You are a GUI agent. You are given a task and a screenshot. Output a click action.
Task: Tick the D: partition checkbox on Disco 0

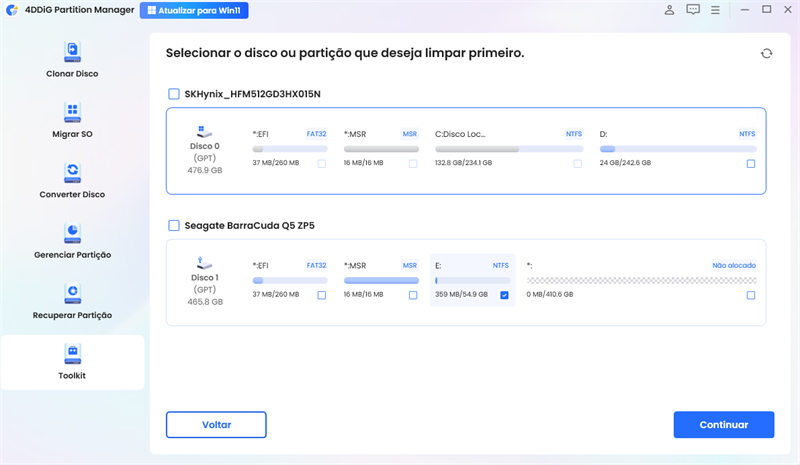(751, 163)
